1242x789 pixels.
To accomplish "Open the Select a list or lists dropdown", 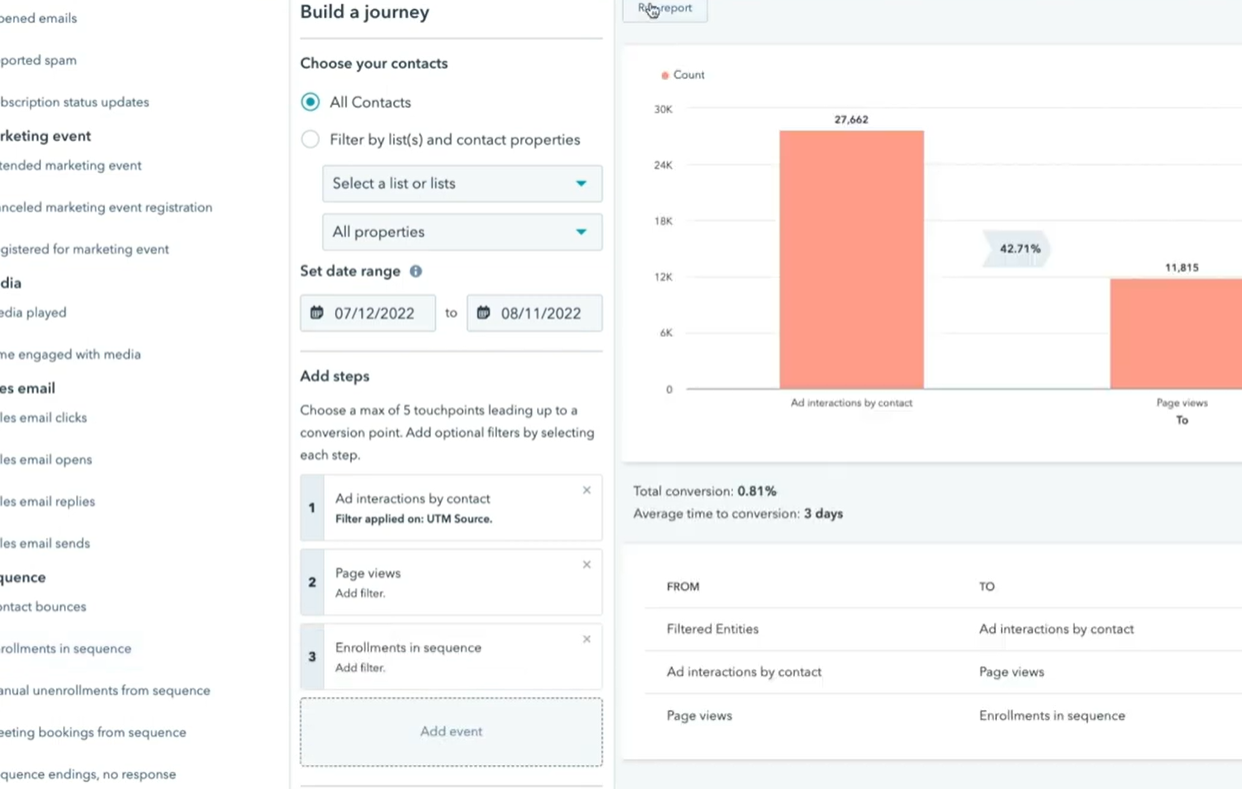I will [x=462, y=184].
